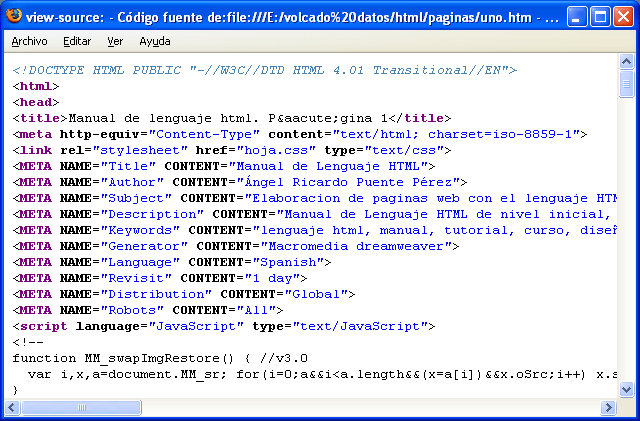Click the vertical scrollbar thumb

[x=626, y=84]
